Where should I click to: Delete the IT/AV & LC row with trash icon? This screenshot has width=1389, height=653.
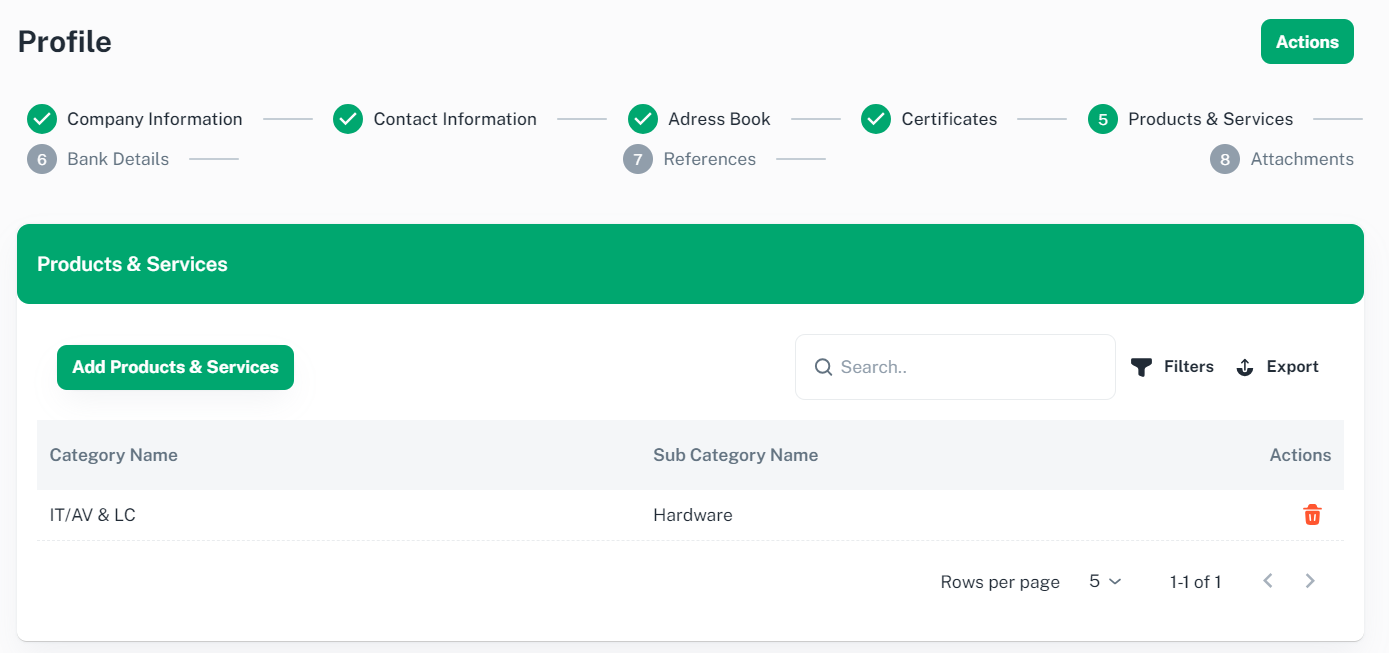[1312, 515]
